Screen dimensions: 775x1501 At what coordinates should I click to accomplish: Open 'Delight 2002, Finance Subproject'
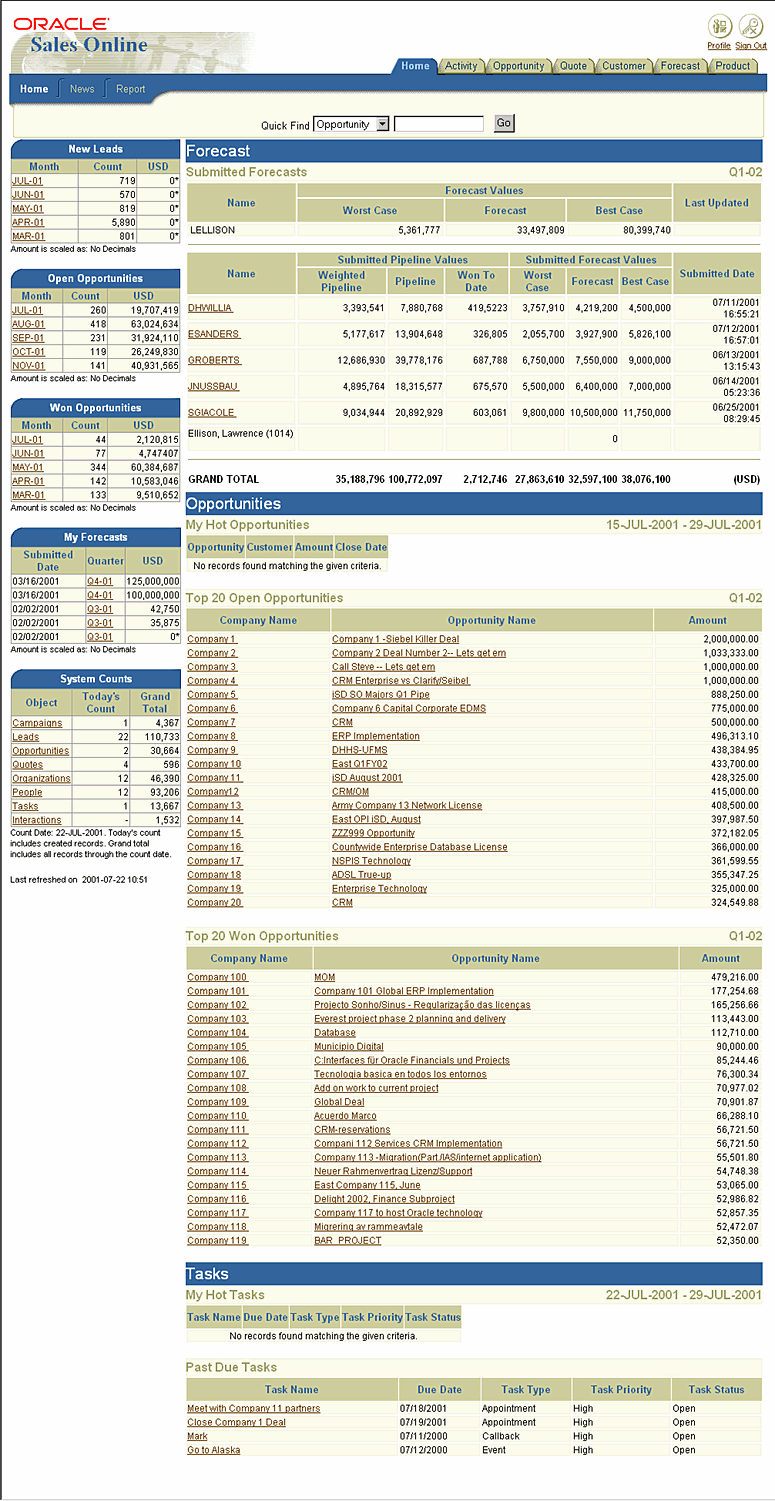[x=385, y=1200]
